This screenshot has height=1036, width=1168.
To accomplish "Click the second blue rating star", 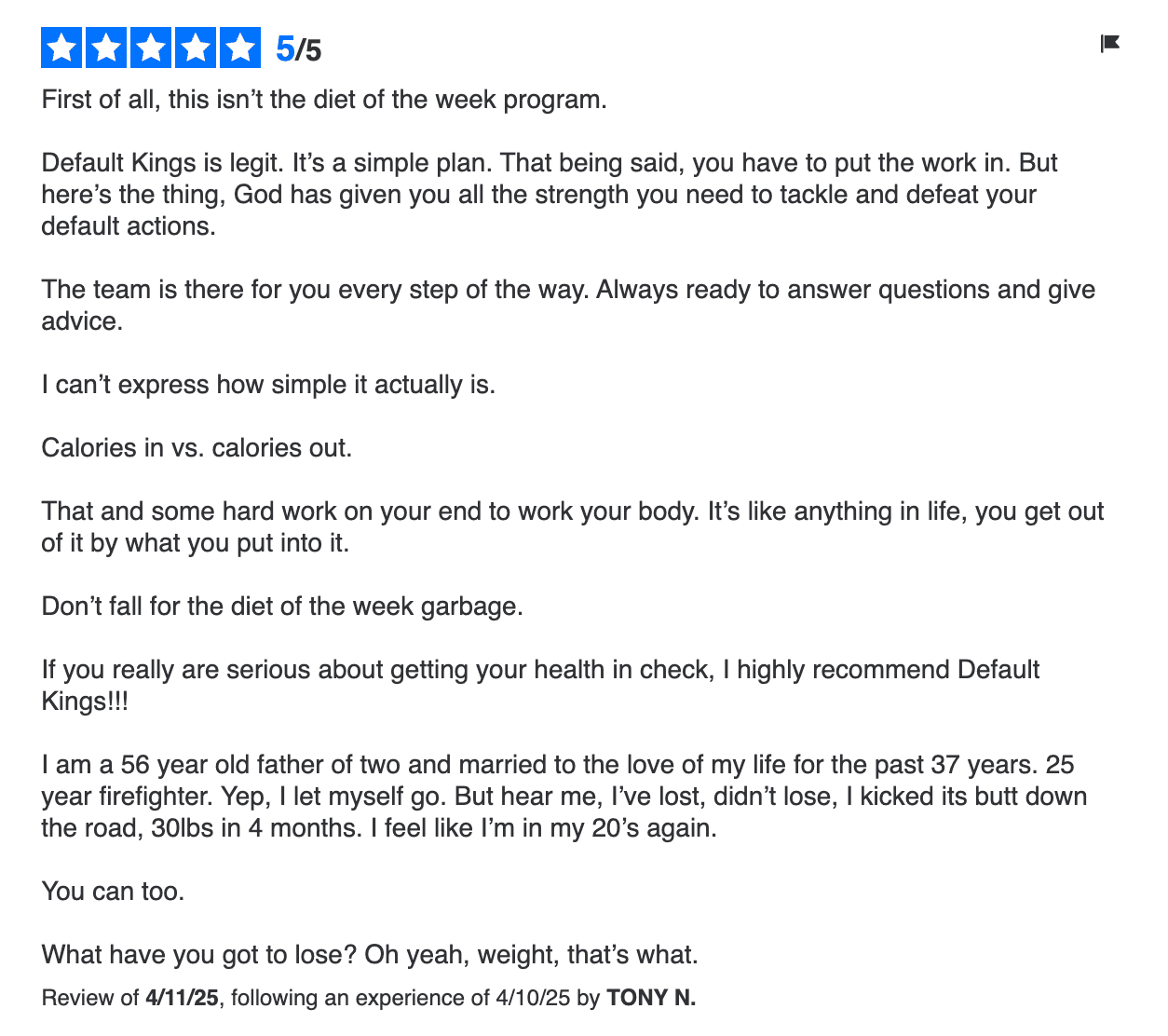I will (x=106, y=48).
